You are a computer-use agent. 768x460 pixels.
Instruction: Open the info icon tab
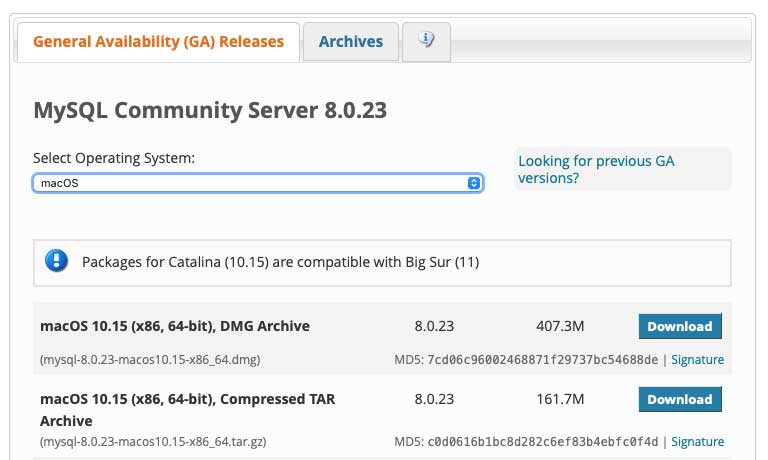point(426,42)
